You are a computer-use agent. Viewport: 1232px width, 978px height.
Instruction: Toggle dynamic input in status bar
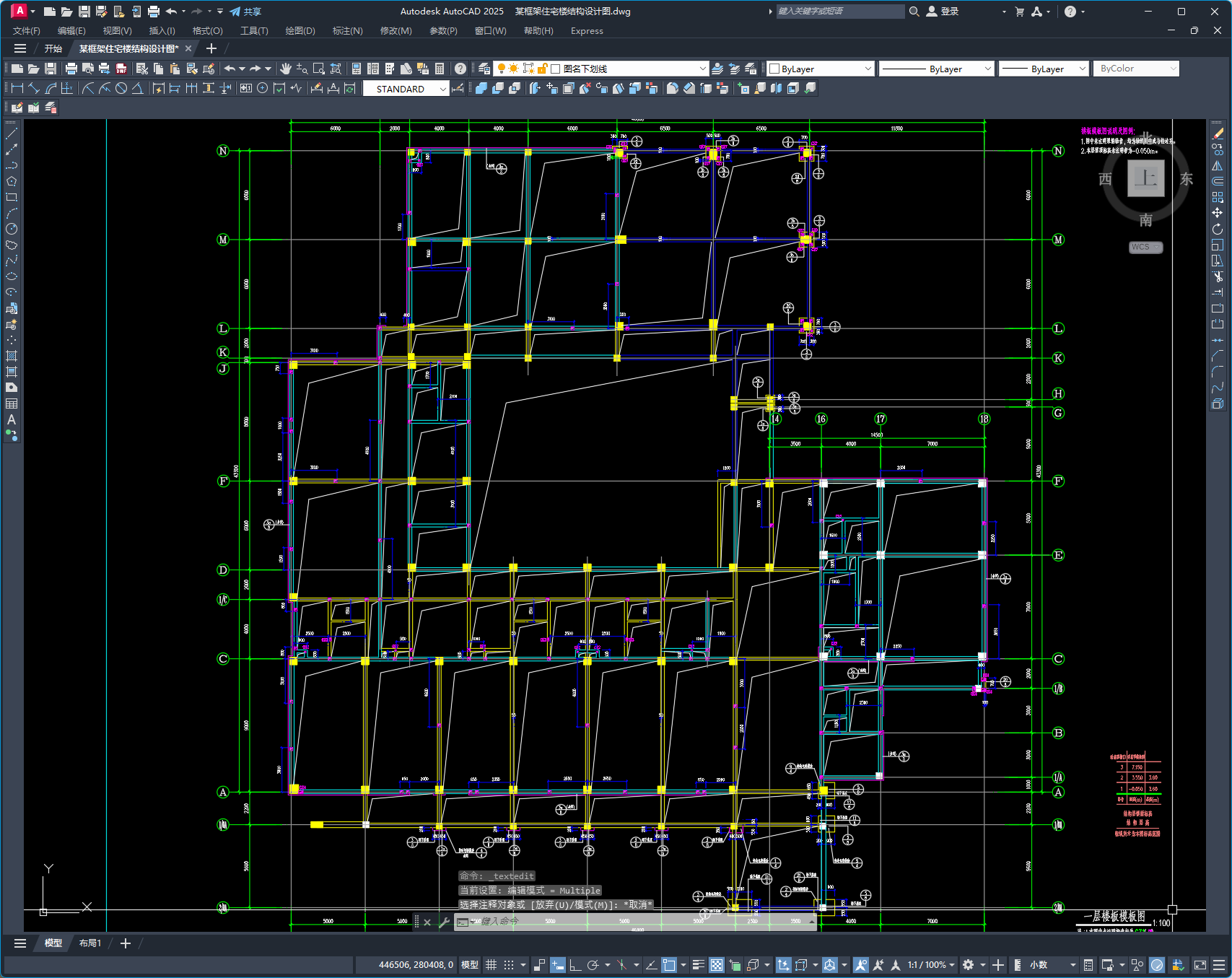click(557, 965)
